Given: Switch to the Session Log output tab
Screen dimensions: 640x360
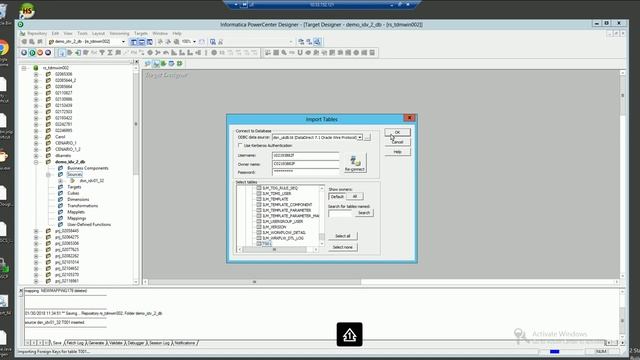Looking at the screenshot, I should [160, 343].
